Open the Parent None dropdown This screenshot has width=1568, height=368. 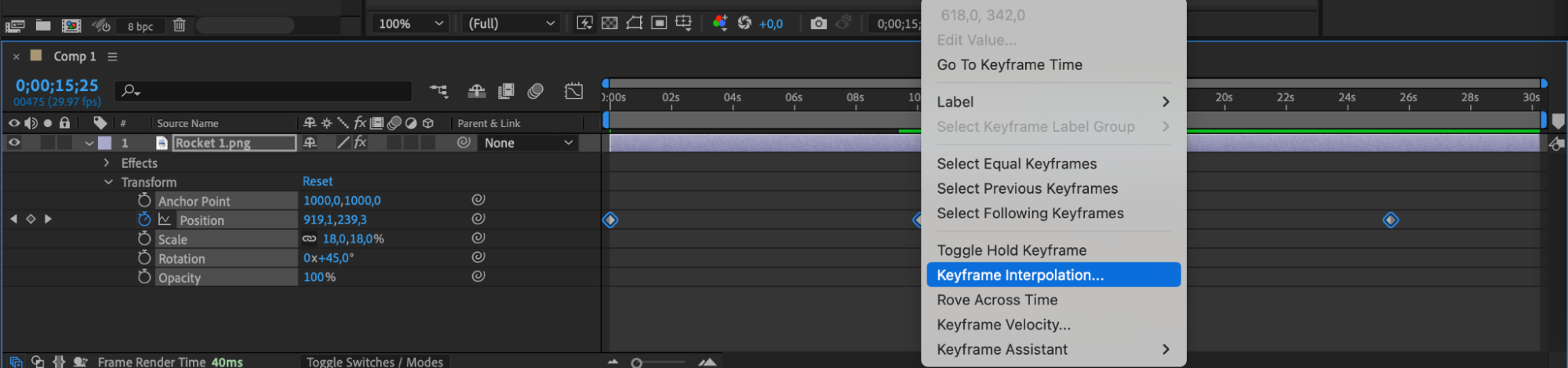tap(528, 143)
